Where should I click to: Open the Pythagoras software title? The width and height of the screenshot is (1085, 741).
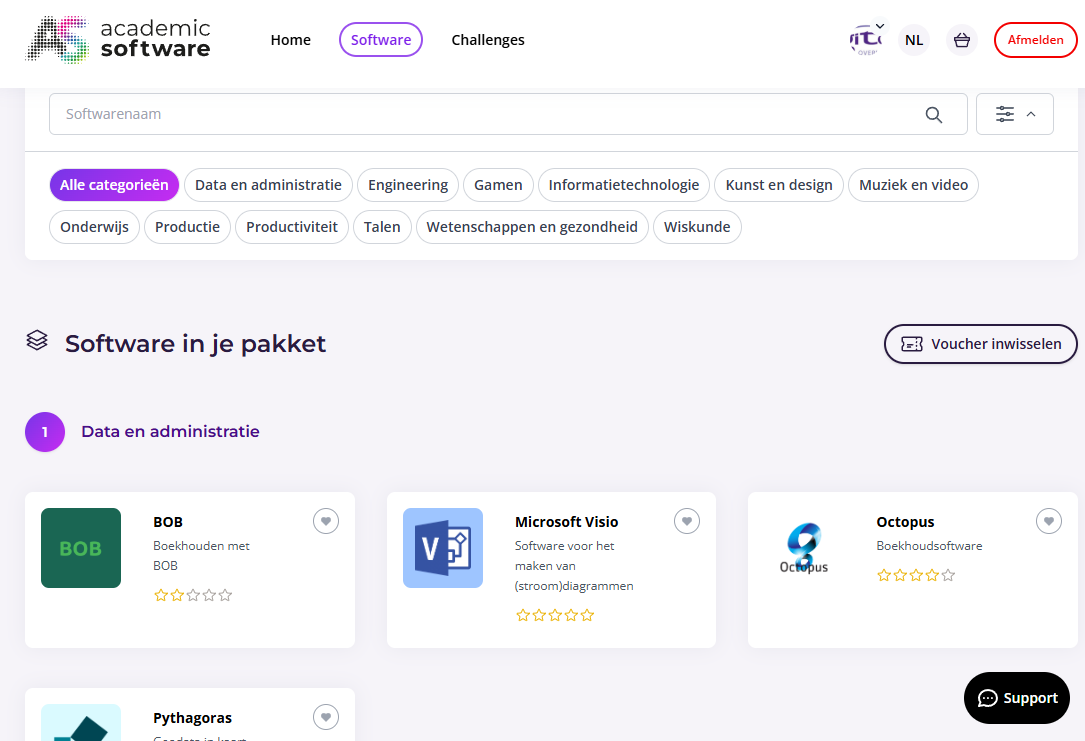pos(192,717)
